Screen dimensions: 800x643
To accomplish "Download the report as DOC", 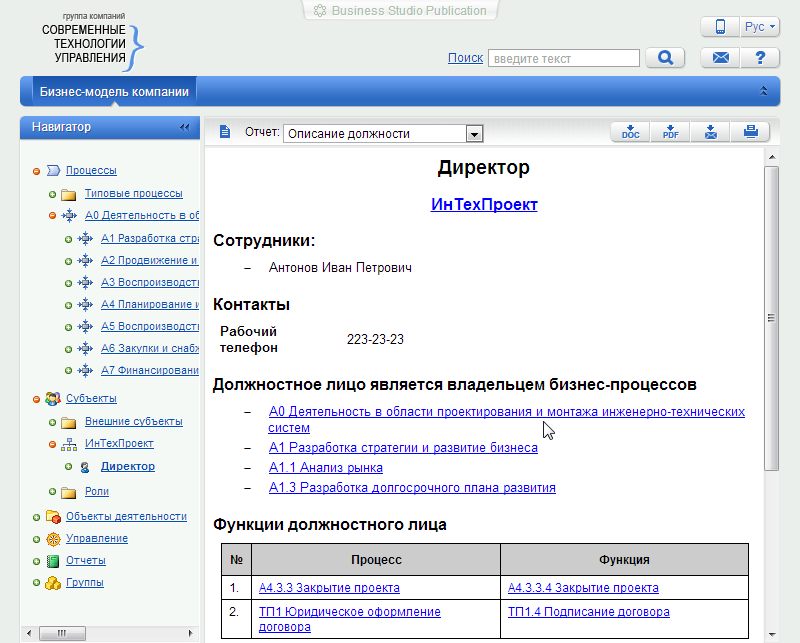I will [x=630, y=132].
